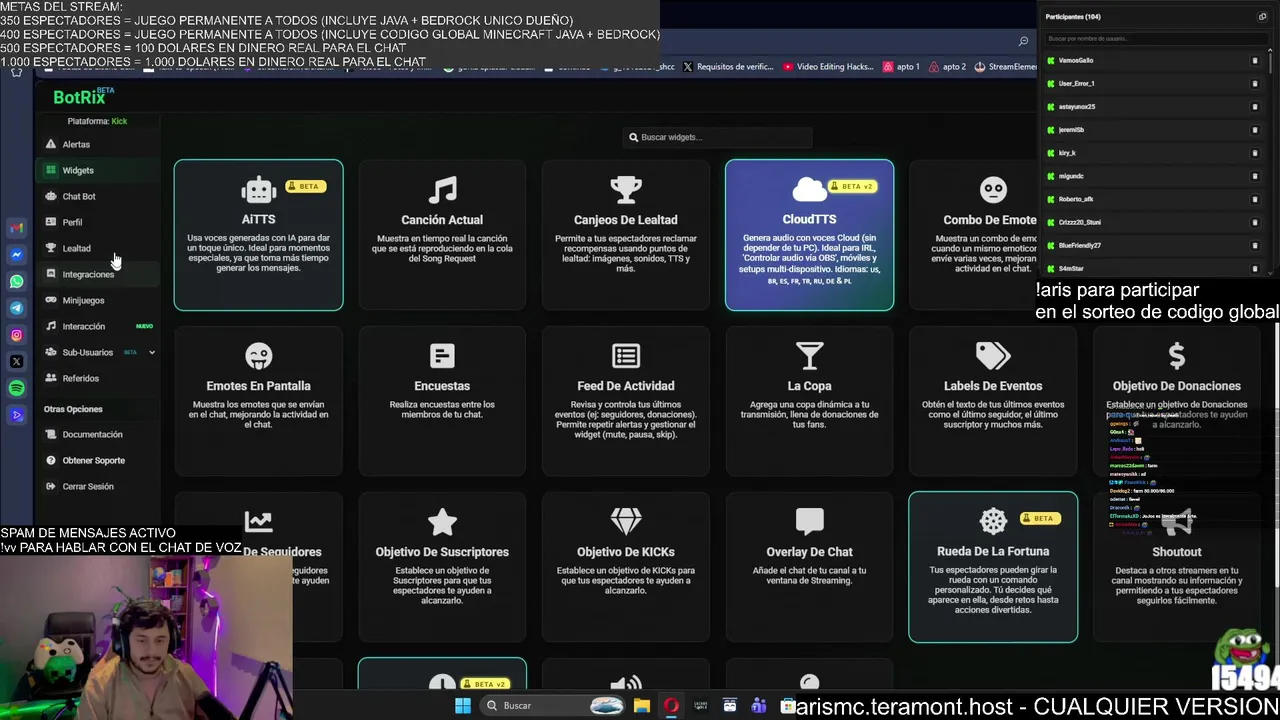Click the CloudTTS card title
Screen dimensions: 1280x720
809,219
